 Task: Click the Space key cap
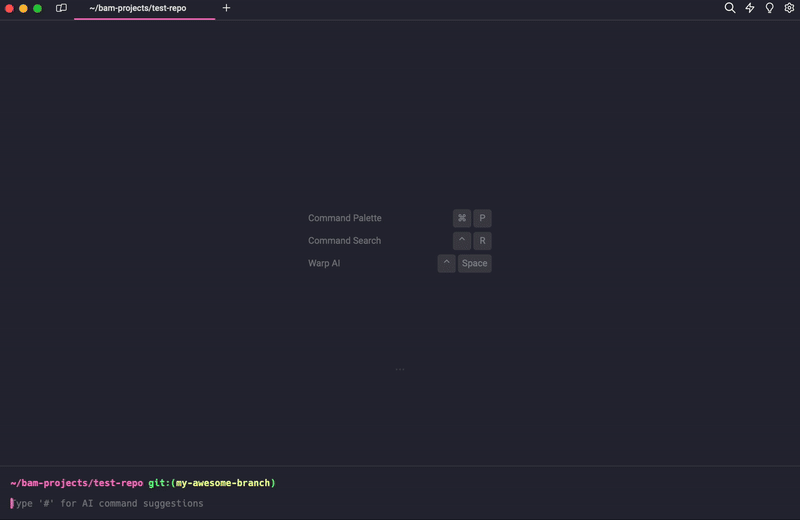(x=474, y=263)
